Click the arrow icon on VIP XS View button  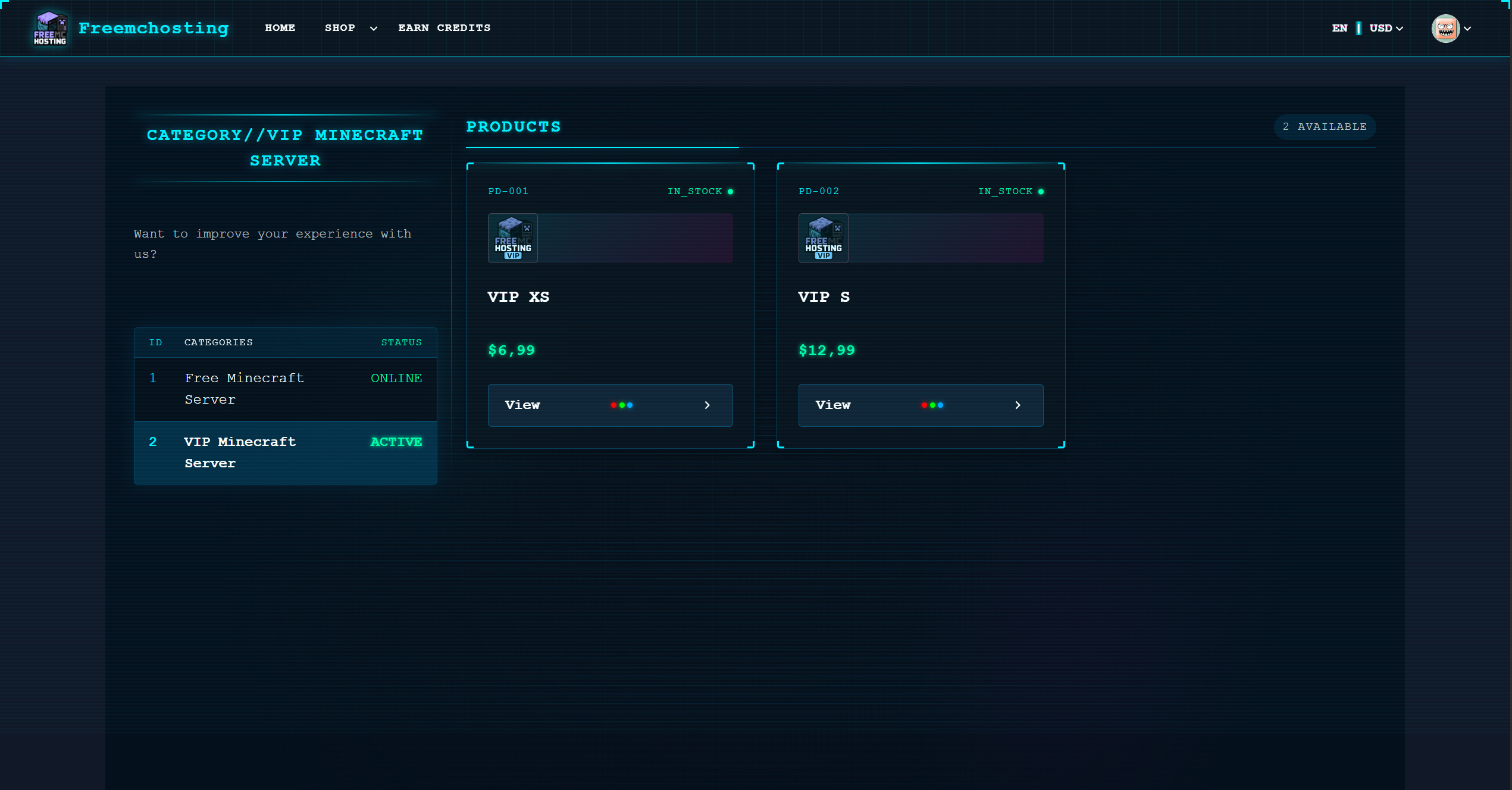tap(707, 405)
